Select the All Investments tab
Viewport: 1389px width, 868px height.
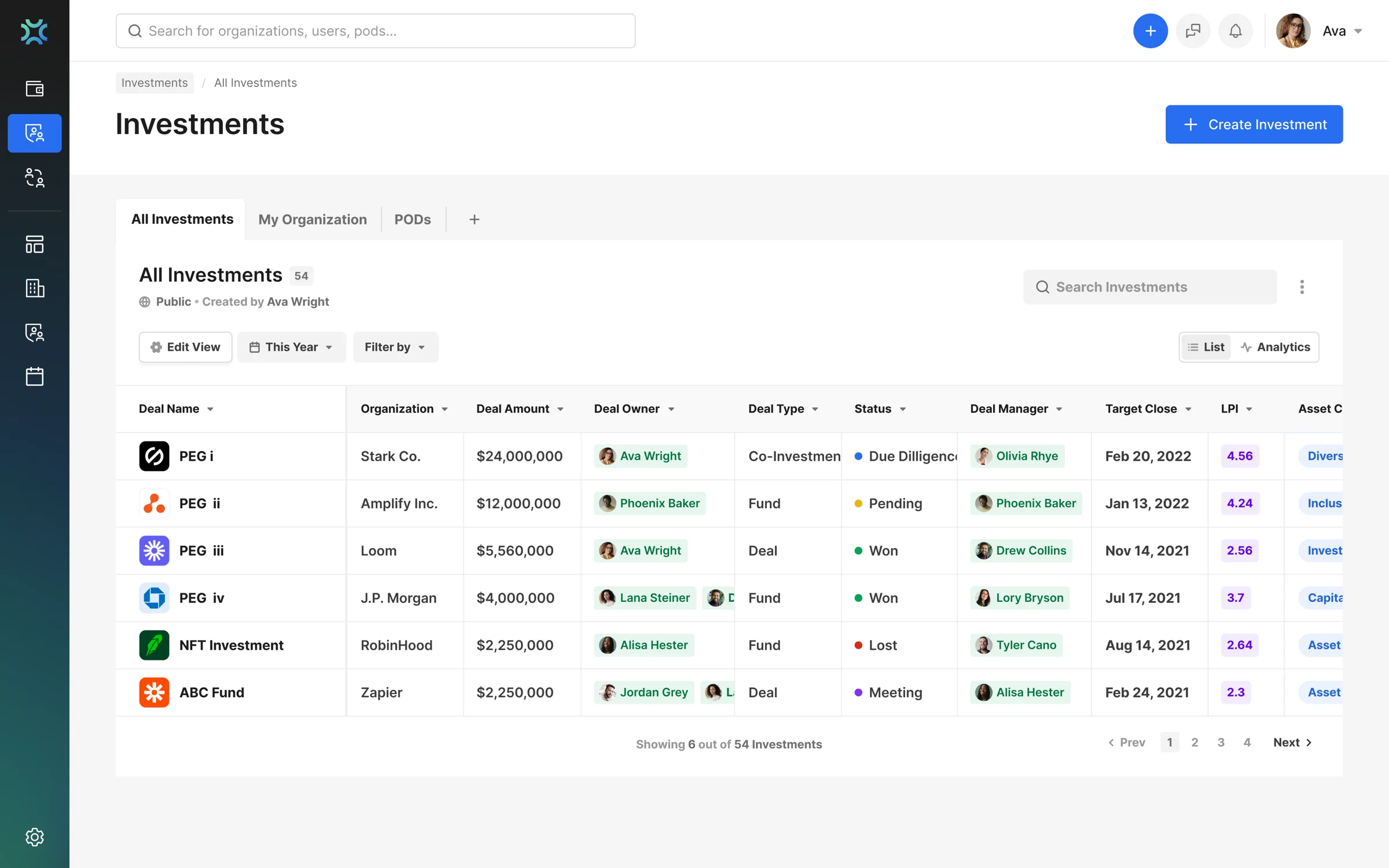point(182,219)
